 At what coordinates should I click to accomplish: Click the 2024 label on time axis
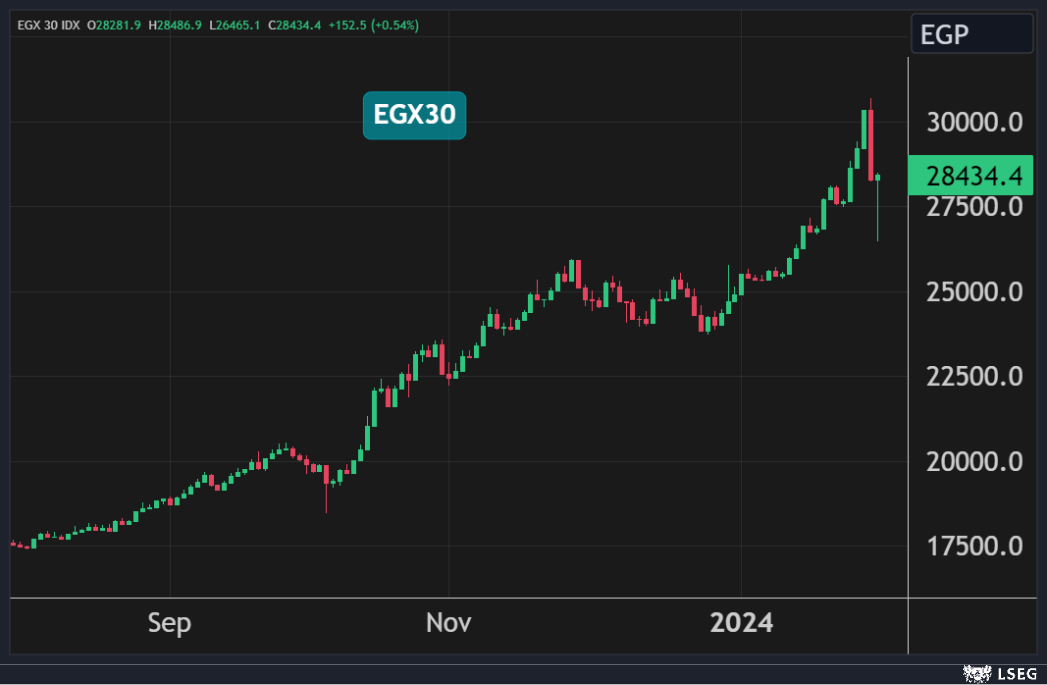(x=741, y=623)
